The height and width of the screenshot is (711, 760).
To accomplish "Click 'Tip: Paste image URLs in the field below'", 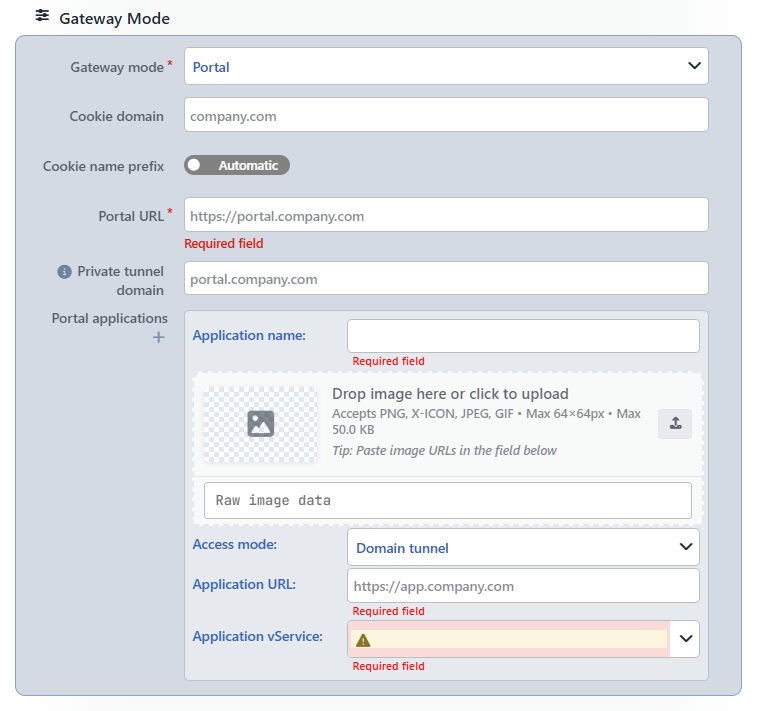I will tap(444, 451).
